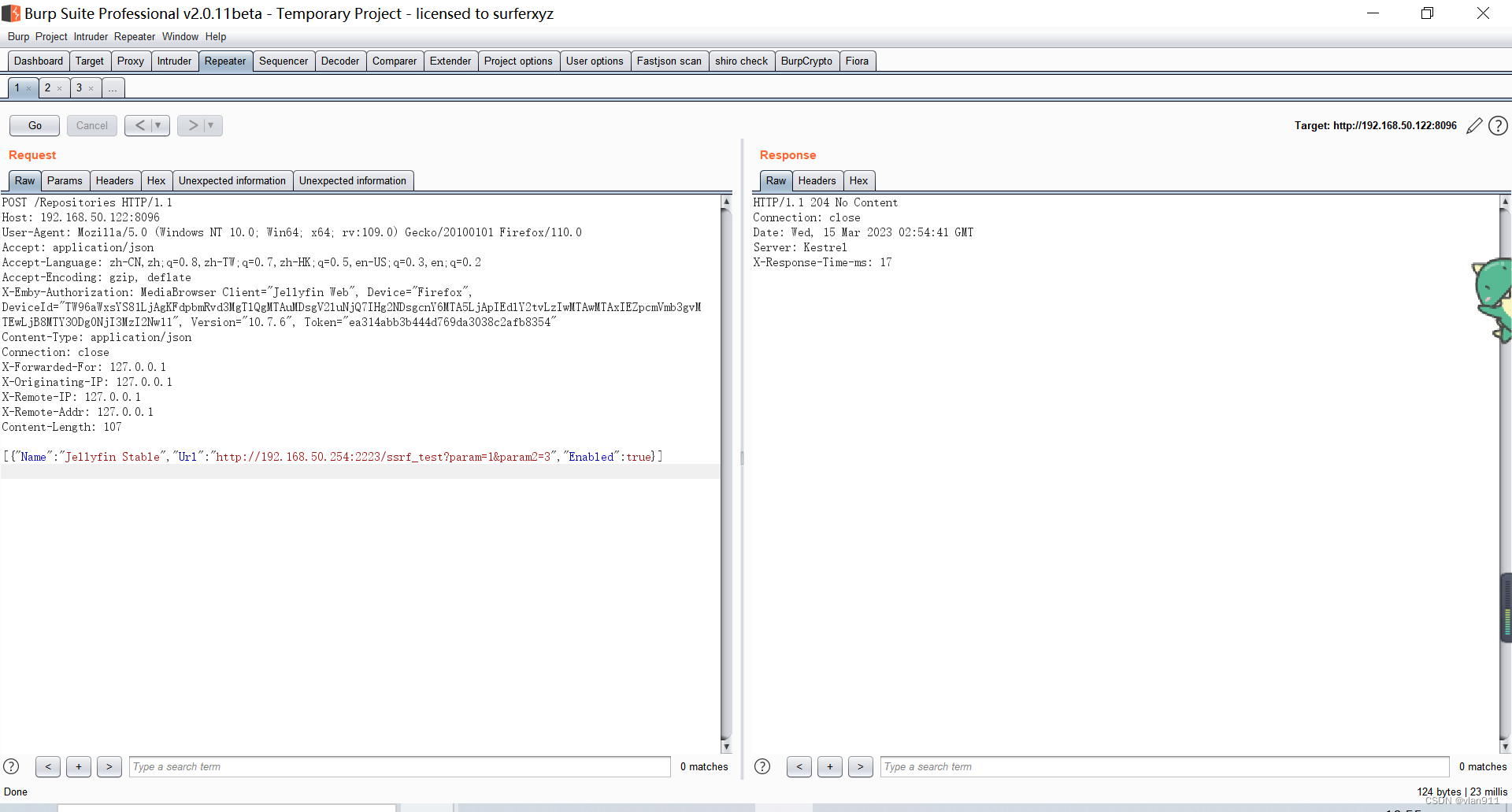Open the Project options tab
1512x812 pixels.
pyautogui.click(x=518, y=61)
